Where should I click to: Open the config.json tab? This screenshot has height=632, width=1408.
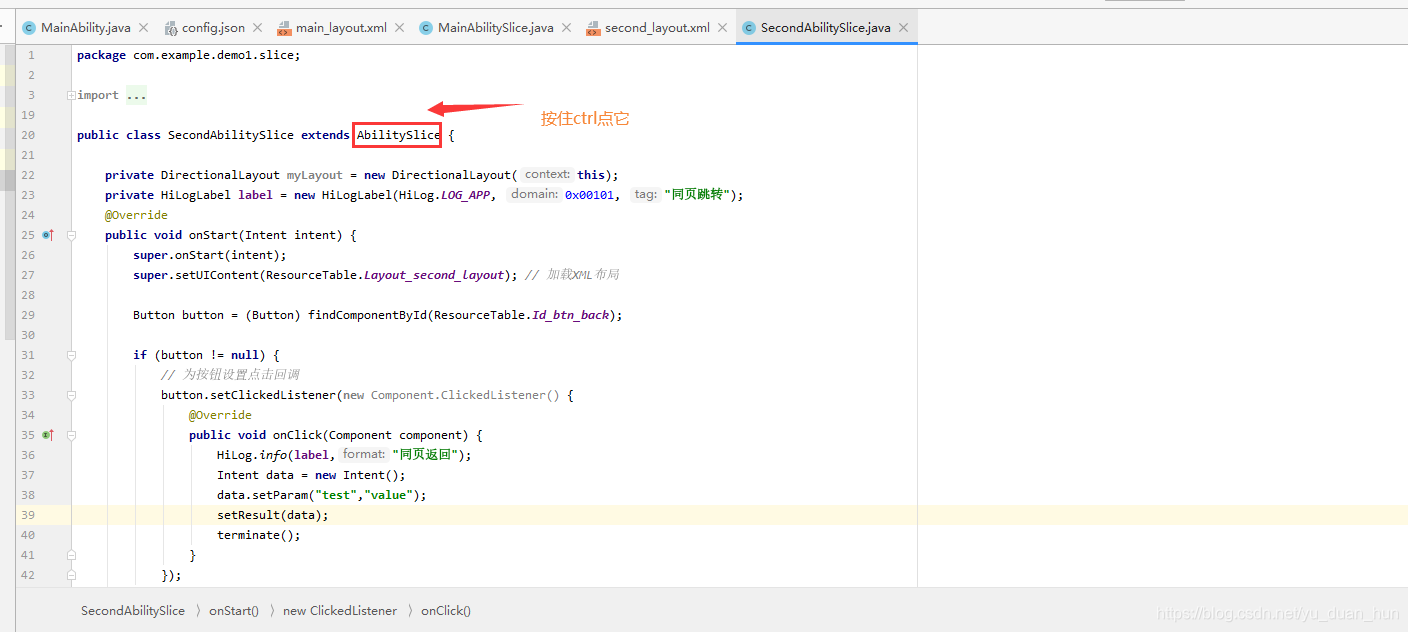pos(212,28)
